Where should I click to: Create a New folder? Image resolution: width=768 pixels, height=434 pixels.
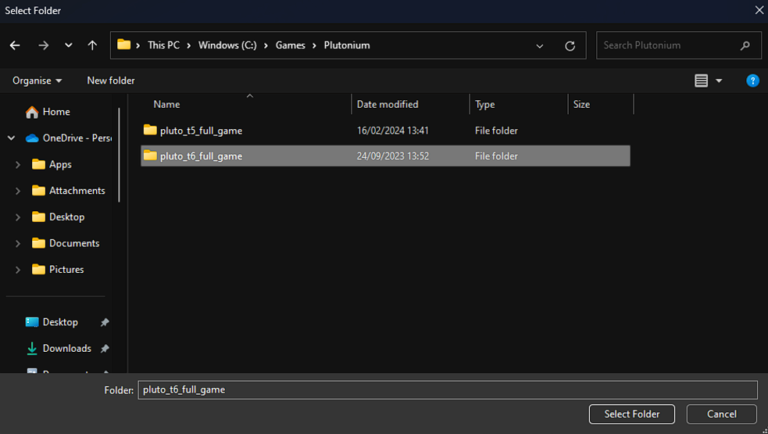coord(111,80)
